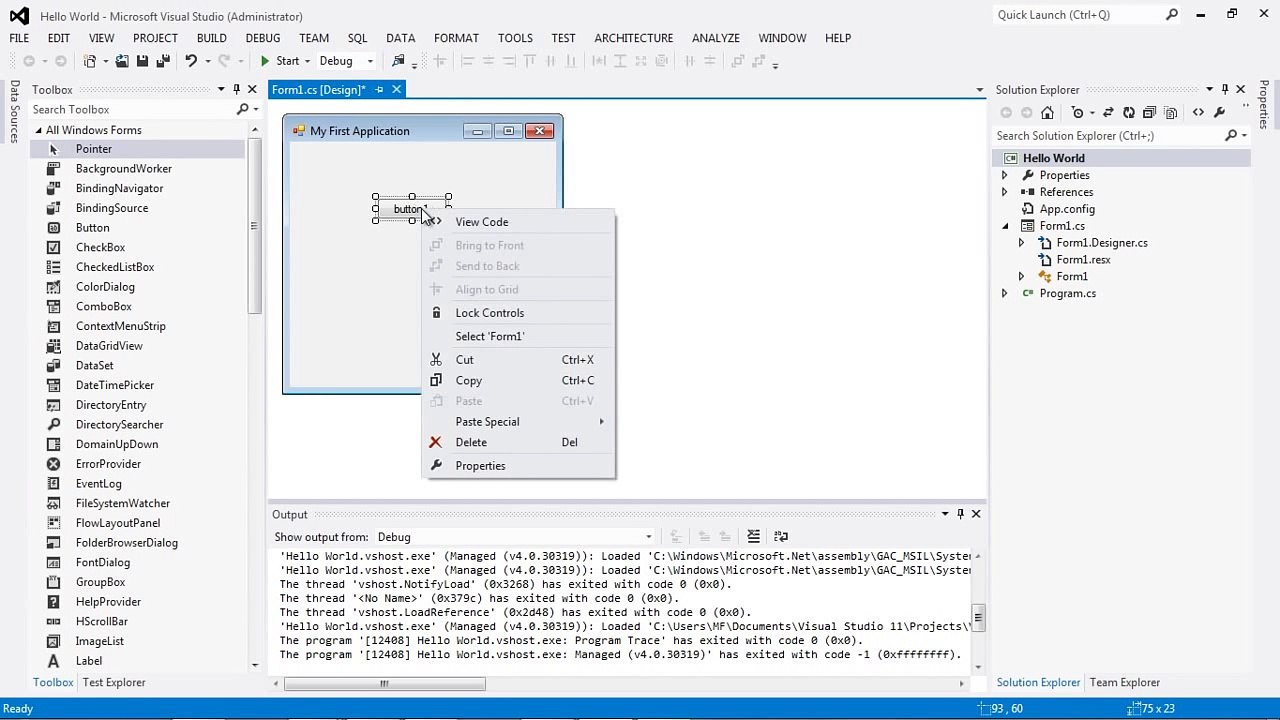Click Sync with Active Document icon
Screen dimensions: 1280x720
(x=1108, y=112)
